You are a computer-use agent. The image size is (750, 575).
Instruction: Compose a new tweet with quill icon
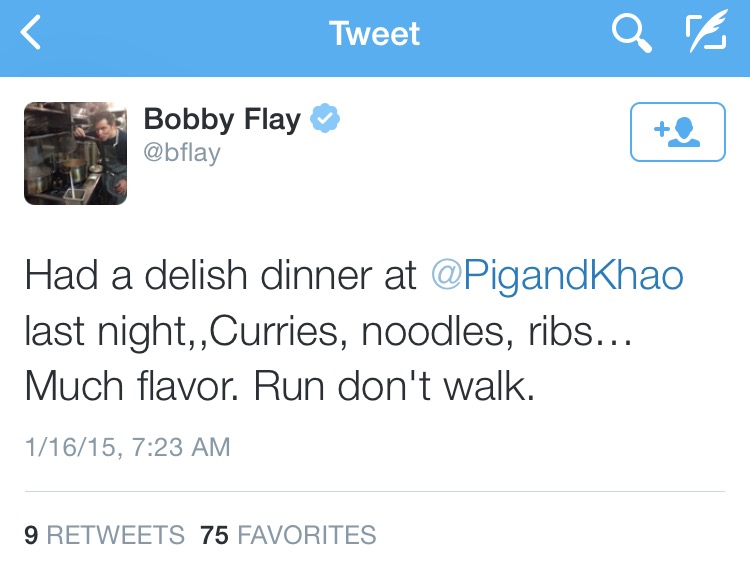(704, 35)
